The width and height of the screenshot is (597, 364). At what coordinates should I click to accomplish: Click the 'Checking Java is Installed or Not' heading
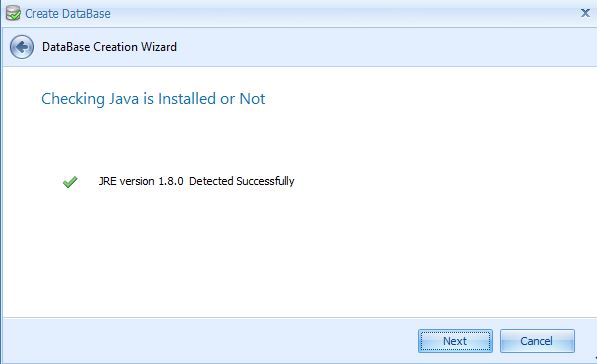pos(153,99)
